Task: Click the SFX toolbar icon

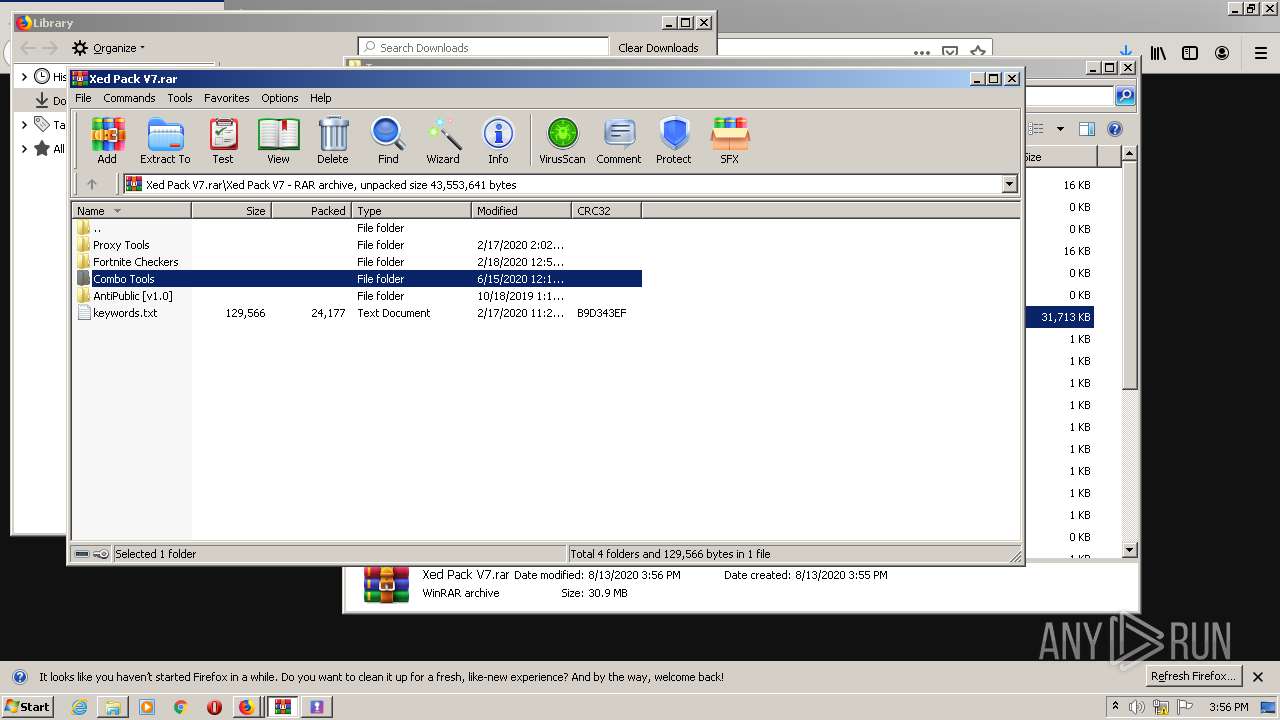Action: point(730,140)
